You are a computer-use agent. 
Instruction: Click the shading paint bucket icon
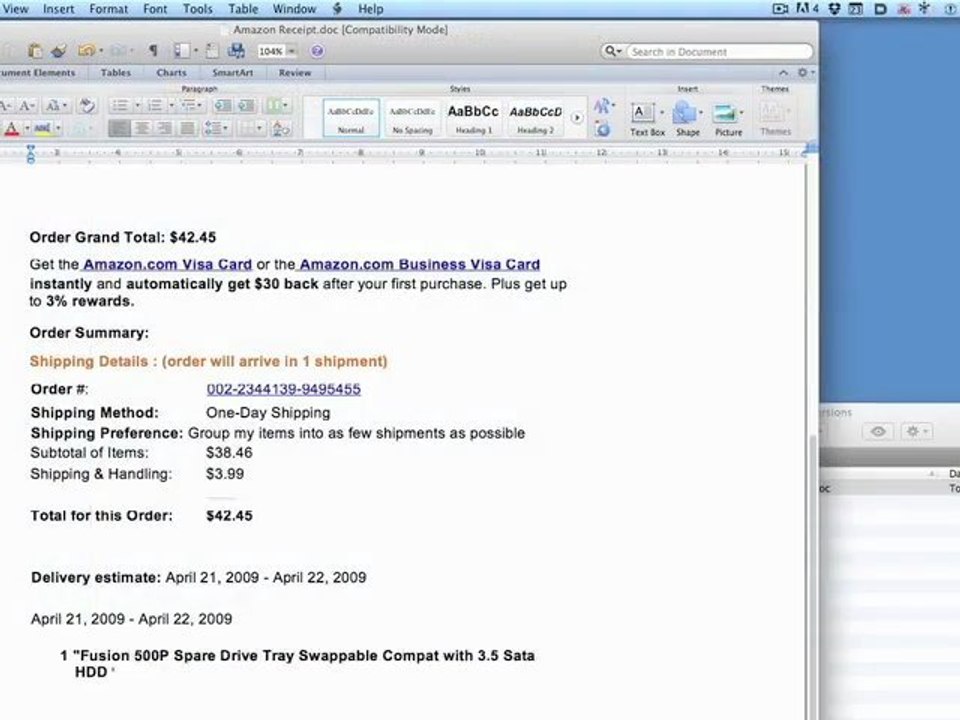tap(282, 128)
